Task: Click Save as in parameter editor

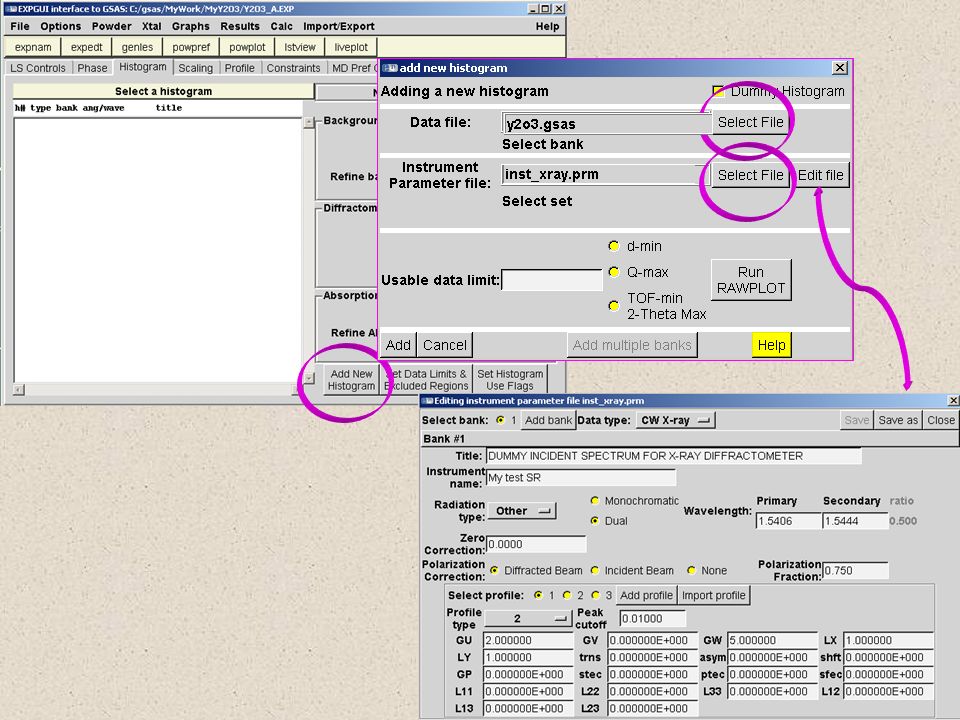Action: point(898,420)
